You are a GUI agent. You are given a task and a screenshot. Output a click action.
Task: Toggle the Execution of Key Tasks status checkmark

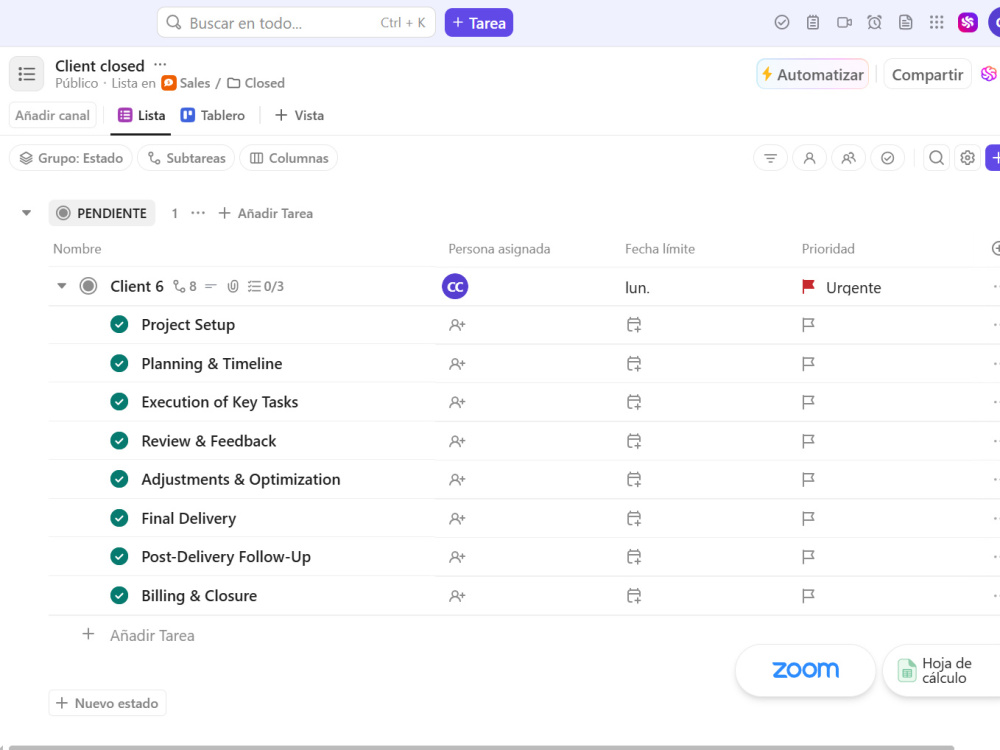(119, 402)
